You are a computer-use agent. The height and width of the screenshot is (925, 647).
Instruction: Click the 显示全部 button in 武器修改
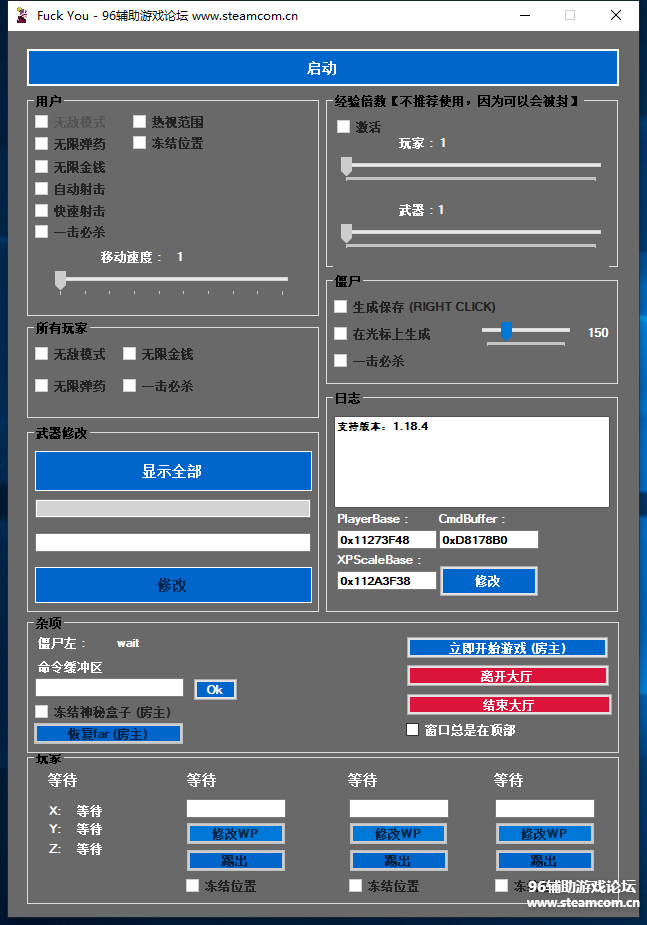click(173, 471)
